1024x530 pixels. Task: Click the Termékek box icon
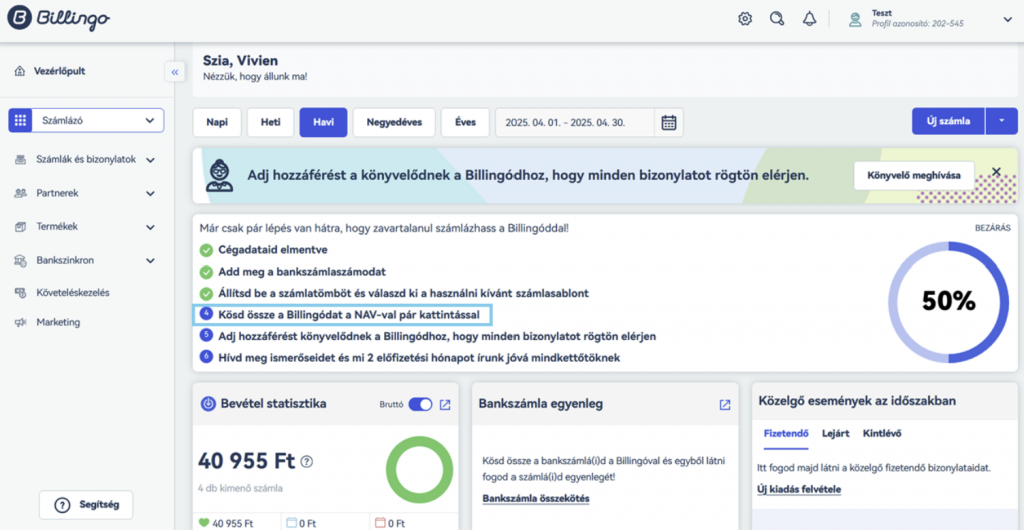pos(20,226)
